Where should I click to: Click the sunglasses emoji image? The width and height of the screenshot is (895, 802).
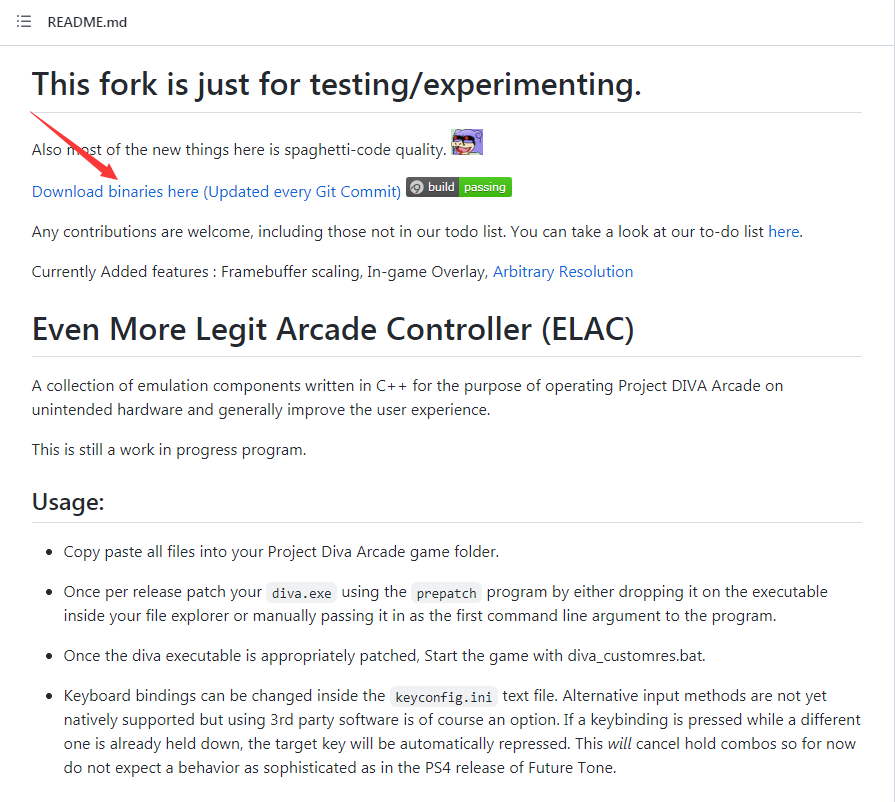[467, 143]
